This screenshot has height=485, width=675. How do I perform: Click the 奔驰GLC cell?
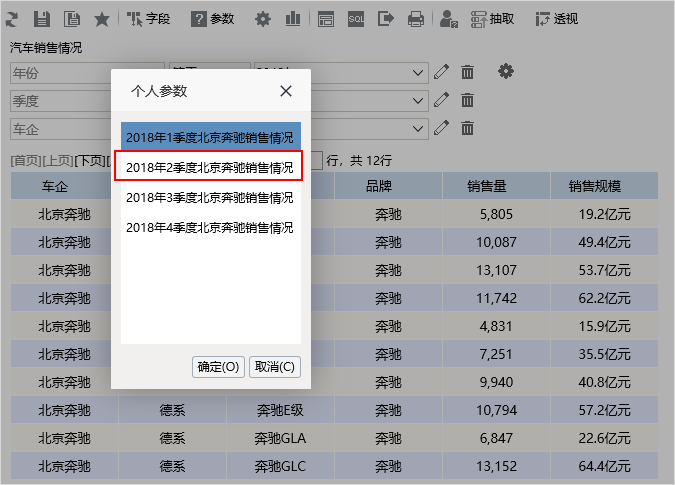[280, 466]
